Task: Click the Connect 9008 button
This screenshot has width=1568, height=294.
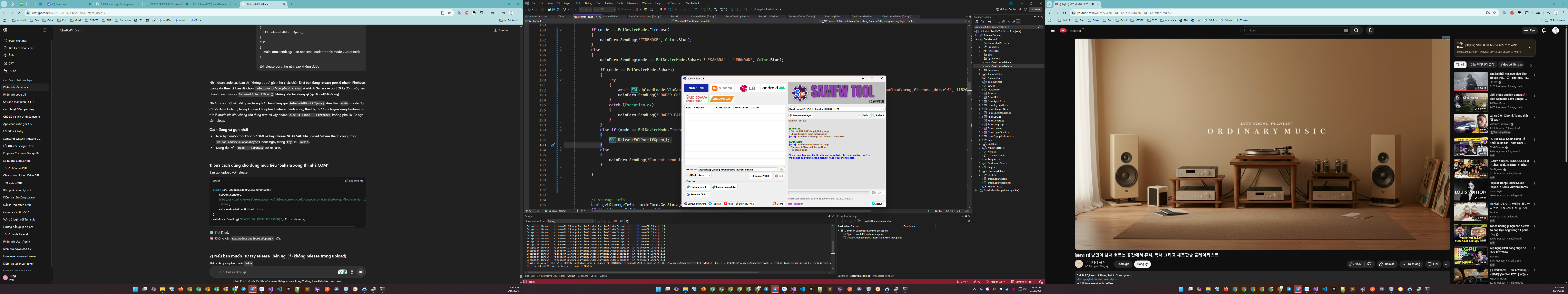Action: (x=761, y=176)
